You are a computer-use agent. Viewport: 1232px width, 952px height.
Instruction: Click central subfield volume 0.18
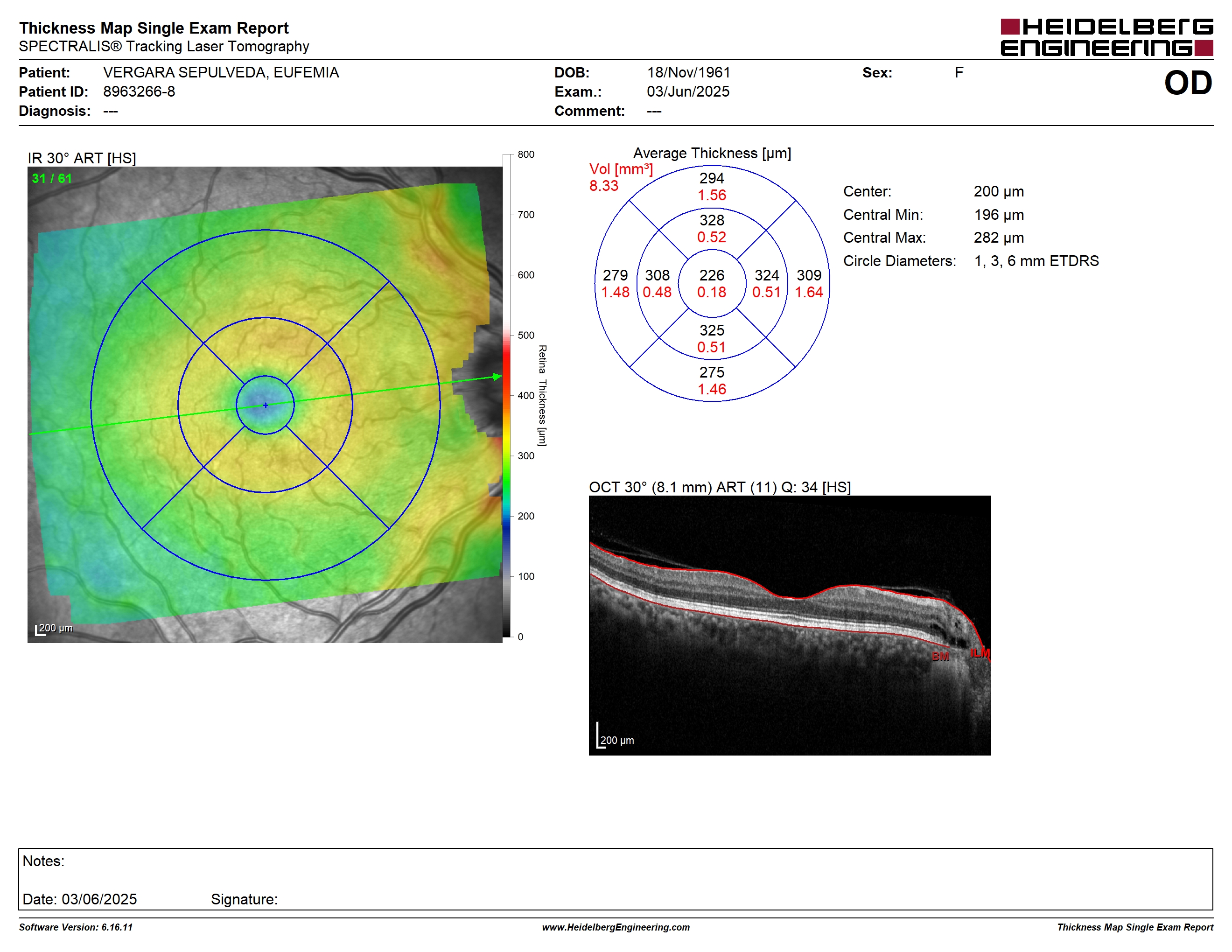tap(712, 292)
